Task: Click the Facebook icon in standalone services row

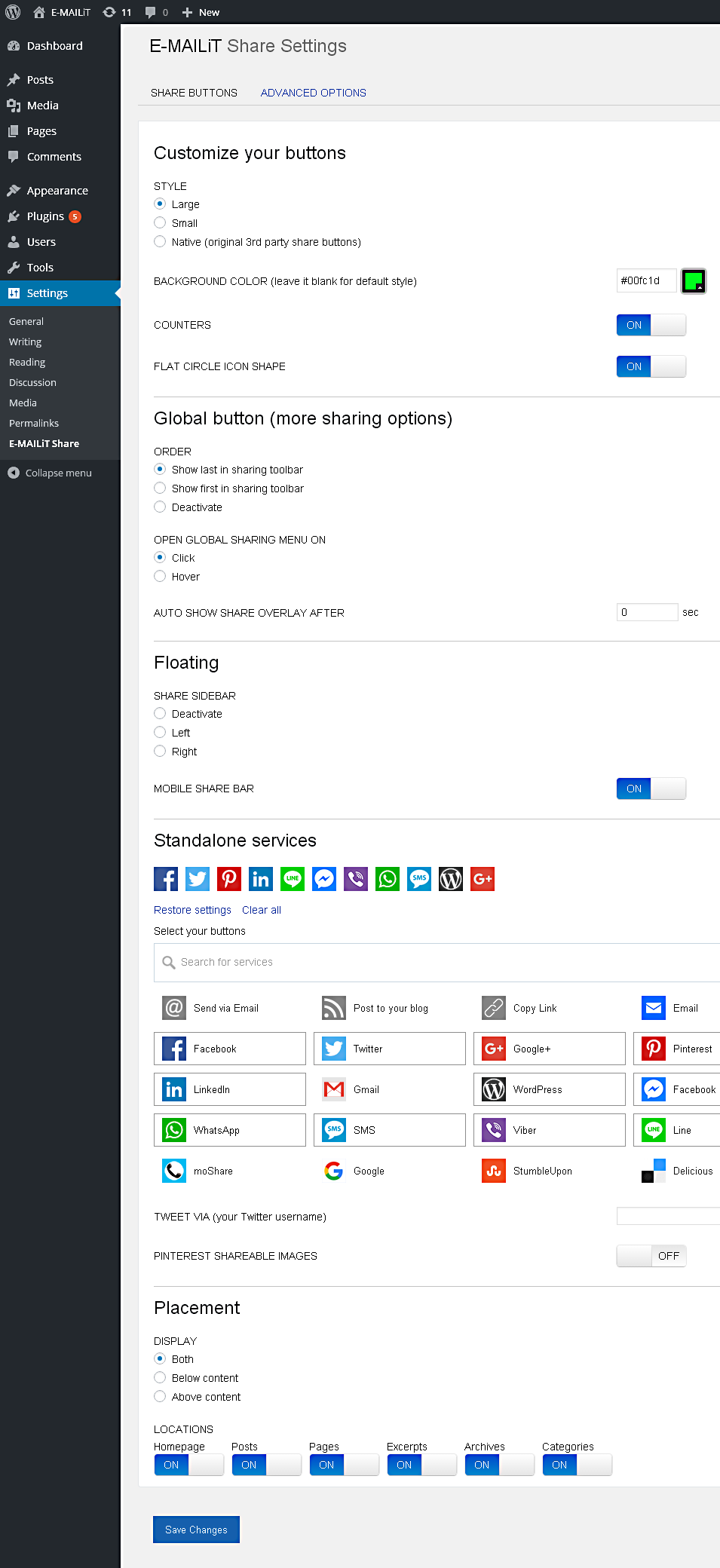Action: (x=166, y=879)
